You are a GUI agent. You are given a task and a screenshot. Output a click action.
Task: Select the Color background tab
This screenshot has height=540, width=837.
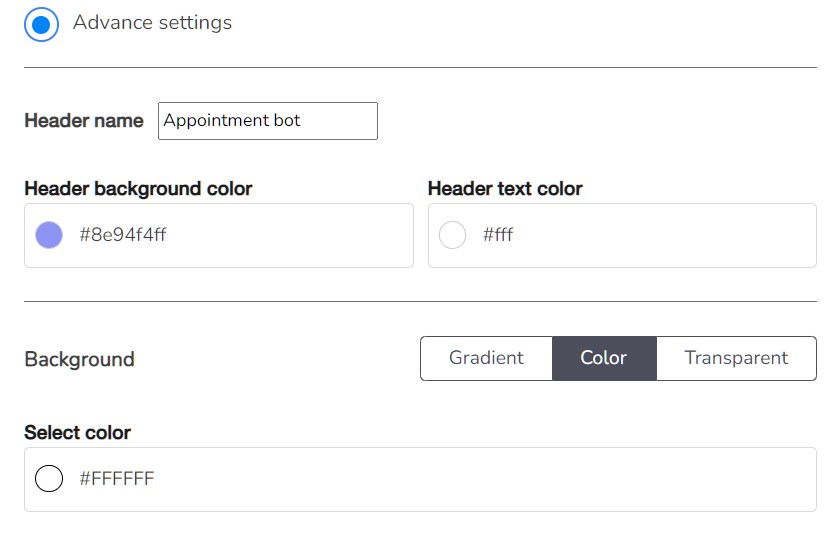point(604,358)
